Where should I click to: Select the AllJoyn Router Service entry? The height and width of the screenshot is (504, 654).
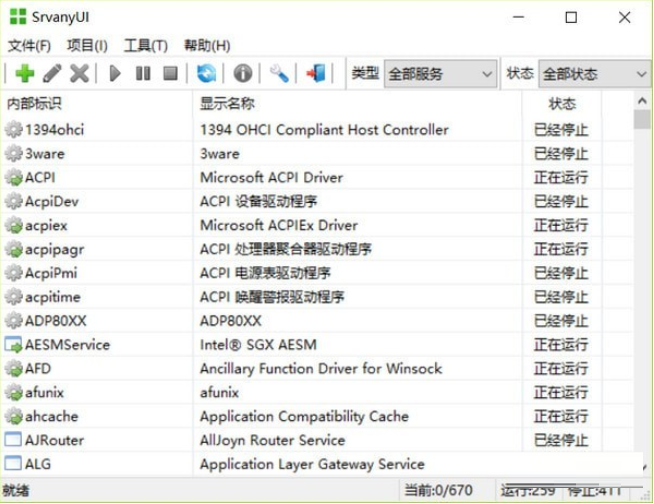[x=272, y=440]
